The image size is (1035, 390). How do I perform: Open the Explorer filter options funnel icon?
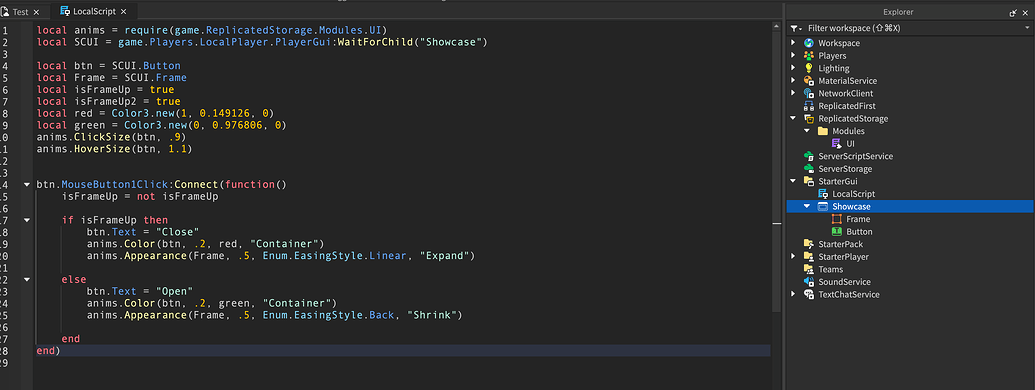coord(795,28)
